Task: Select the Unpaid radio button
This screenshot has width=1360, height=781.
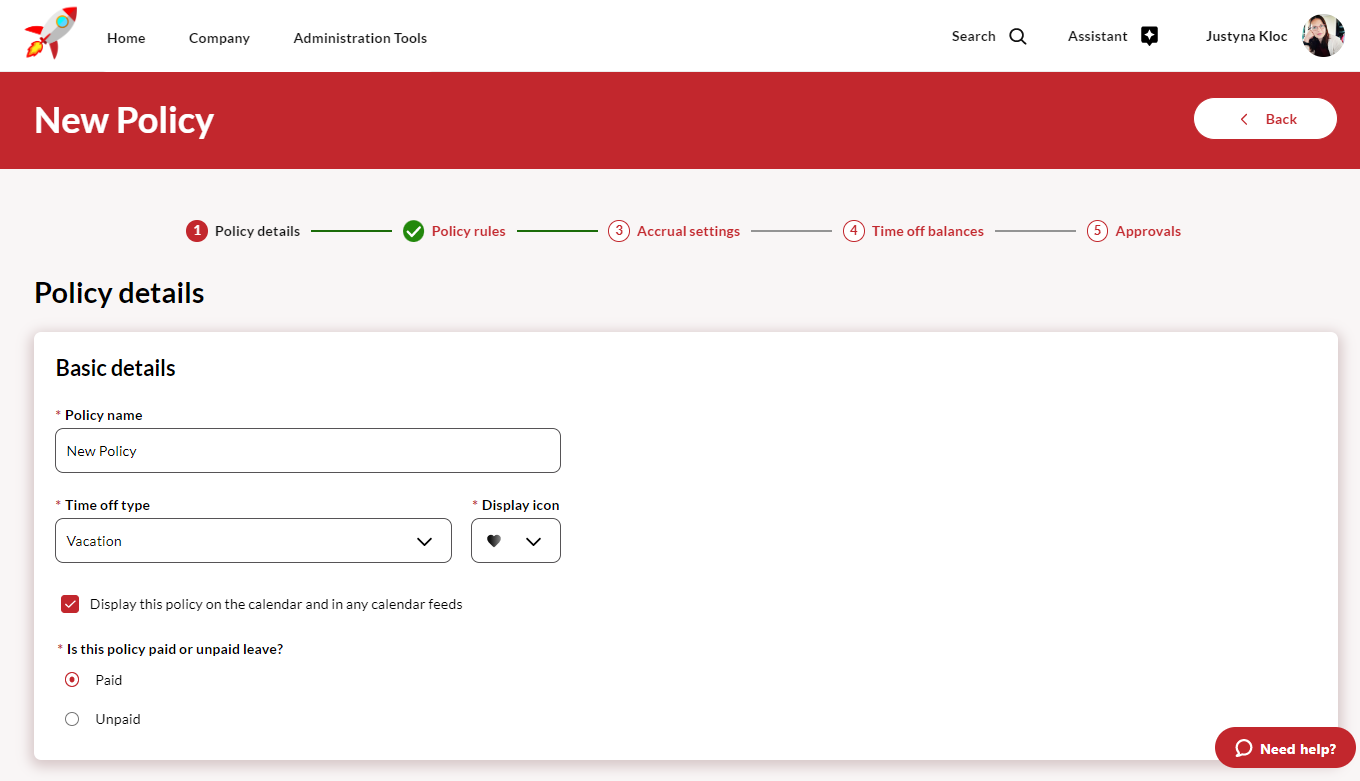Action: [x=72, y=719]
